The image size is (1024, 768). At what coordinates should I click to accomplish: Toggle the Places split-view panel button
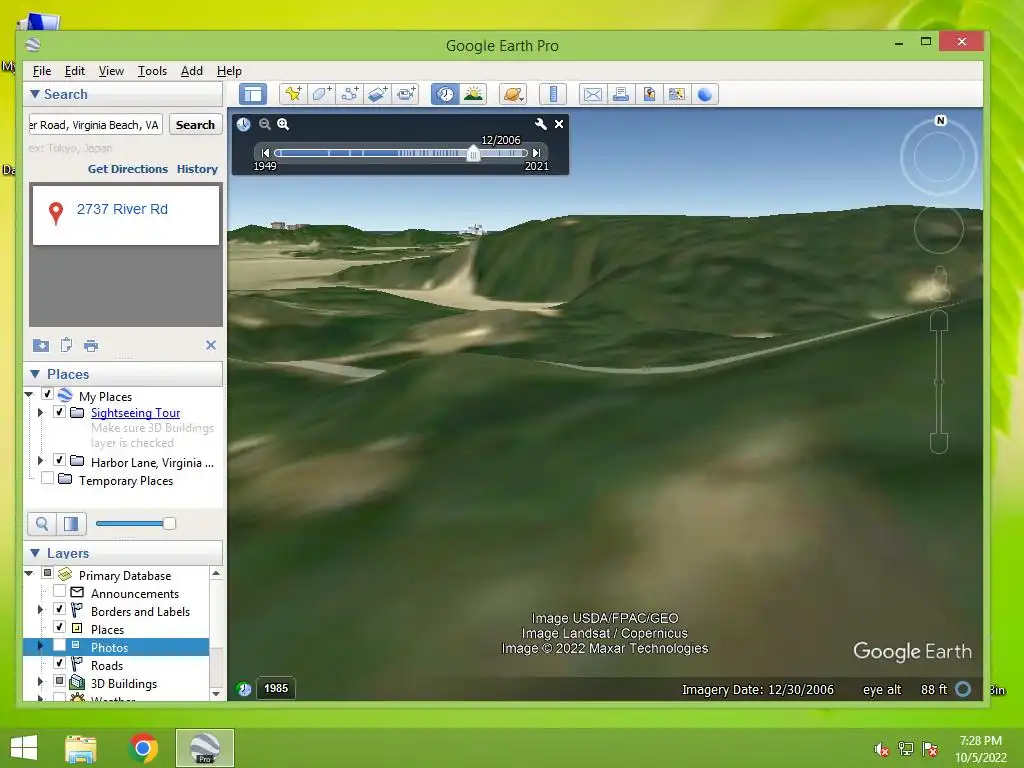71,524
